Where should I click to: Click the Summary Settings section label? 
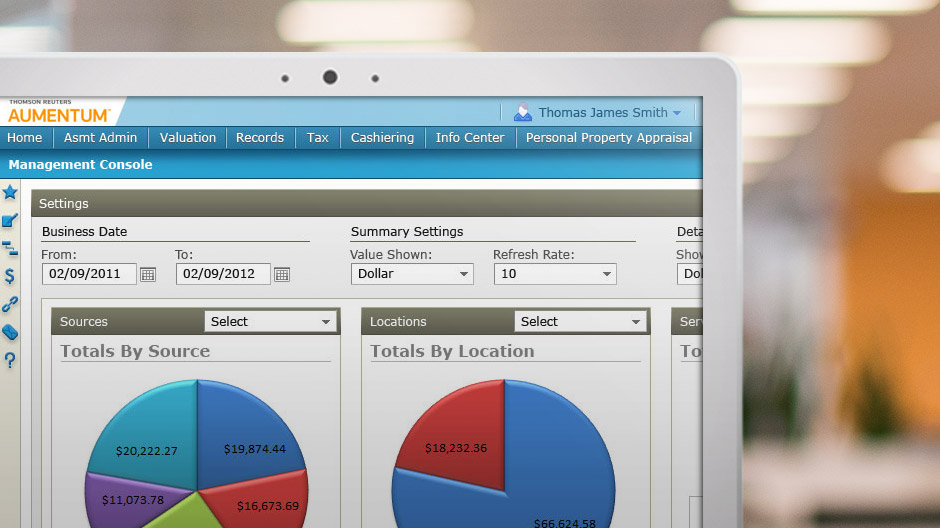407,232
